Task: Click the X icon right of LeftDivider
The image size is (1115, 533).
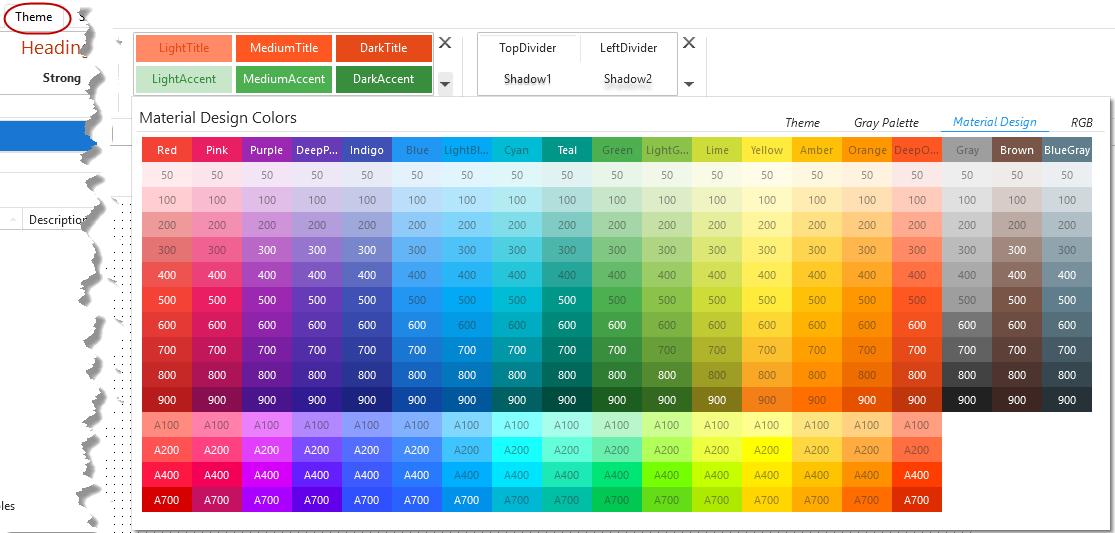Action: click(x=689, y=43)
